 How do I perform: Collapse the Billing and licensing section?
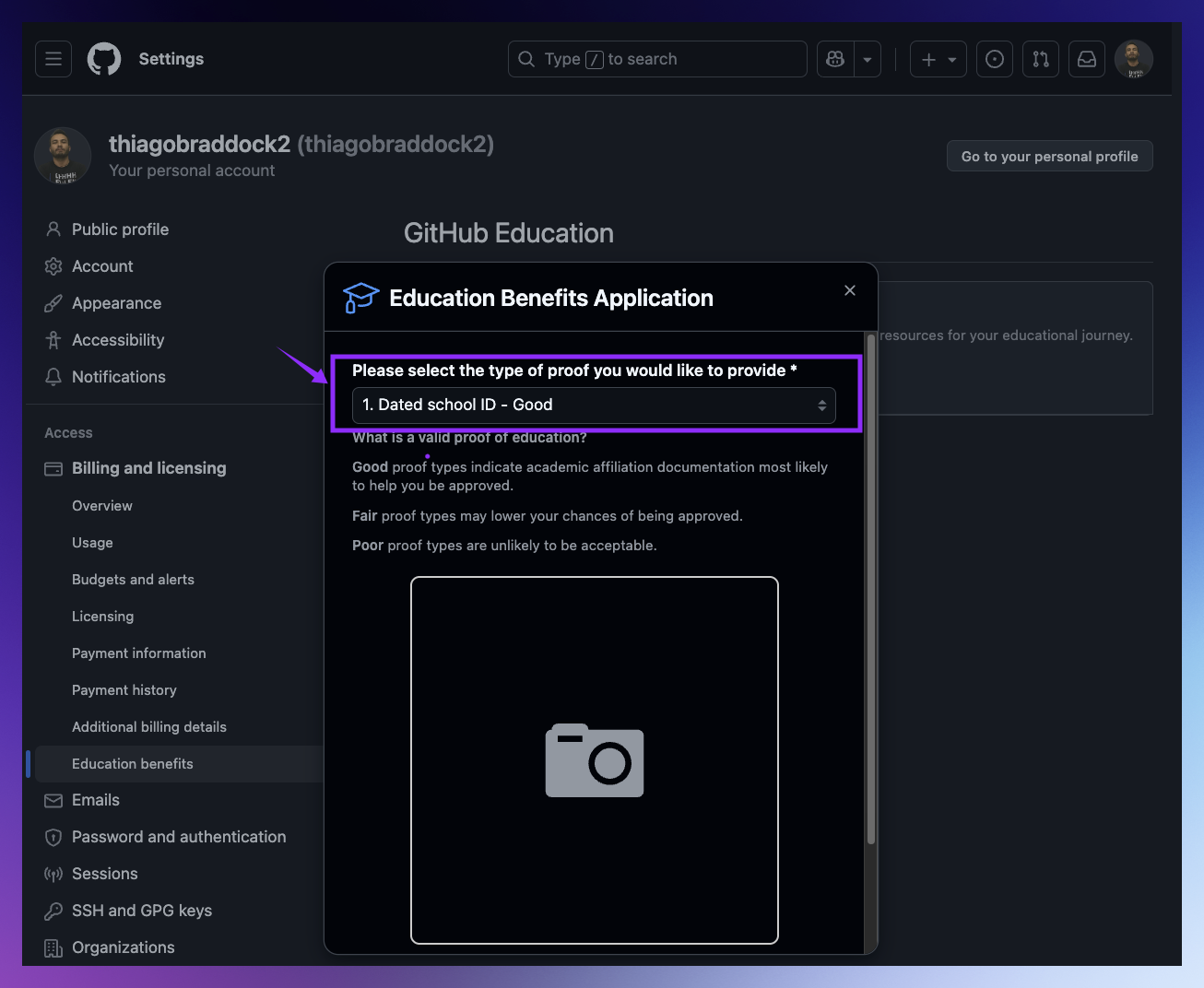148,468
